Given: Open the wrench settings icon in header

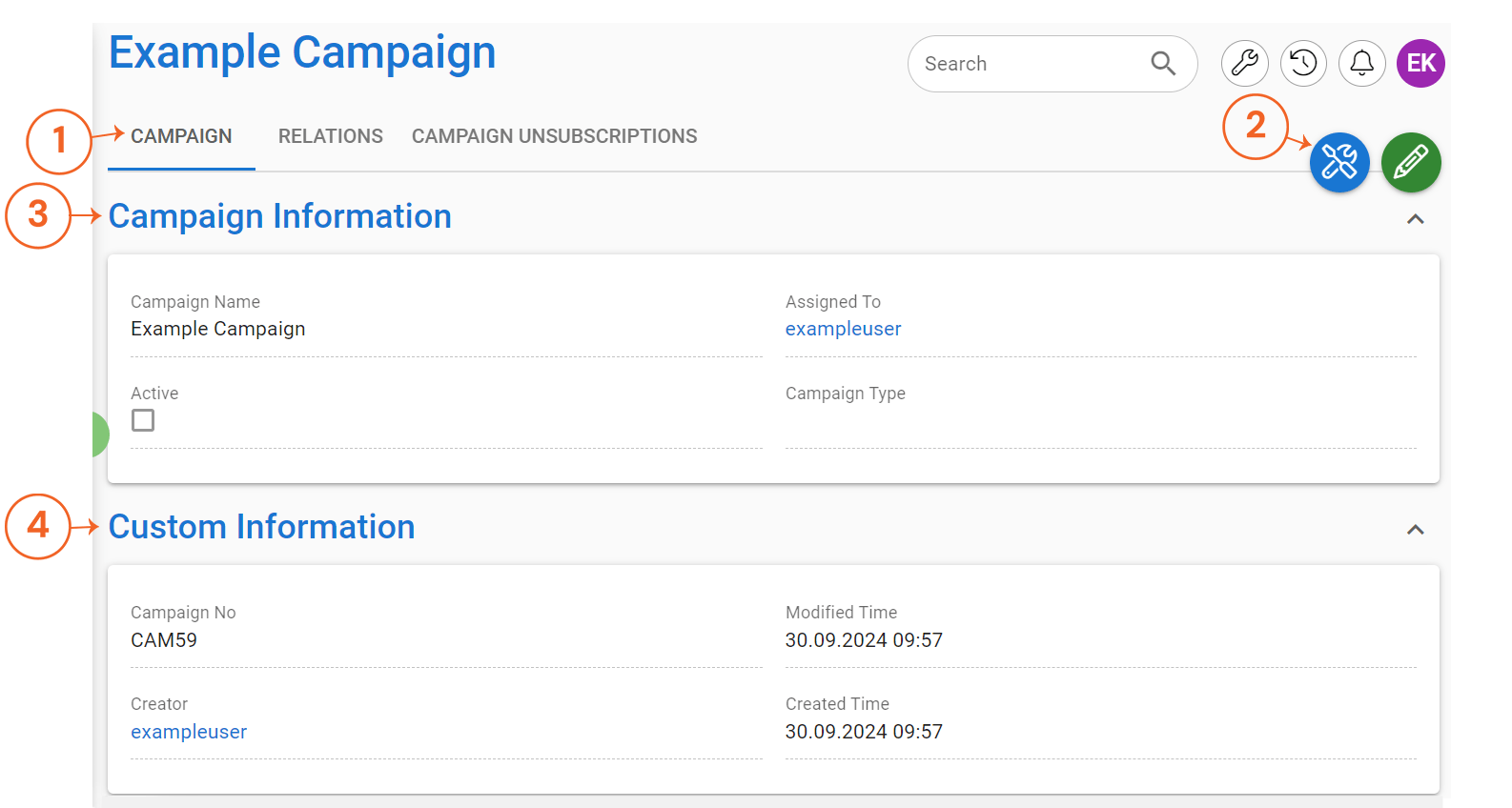Looking at the screenshot, I should 1245,64.
